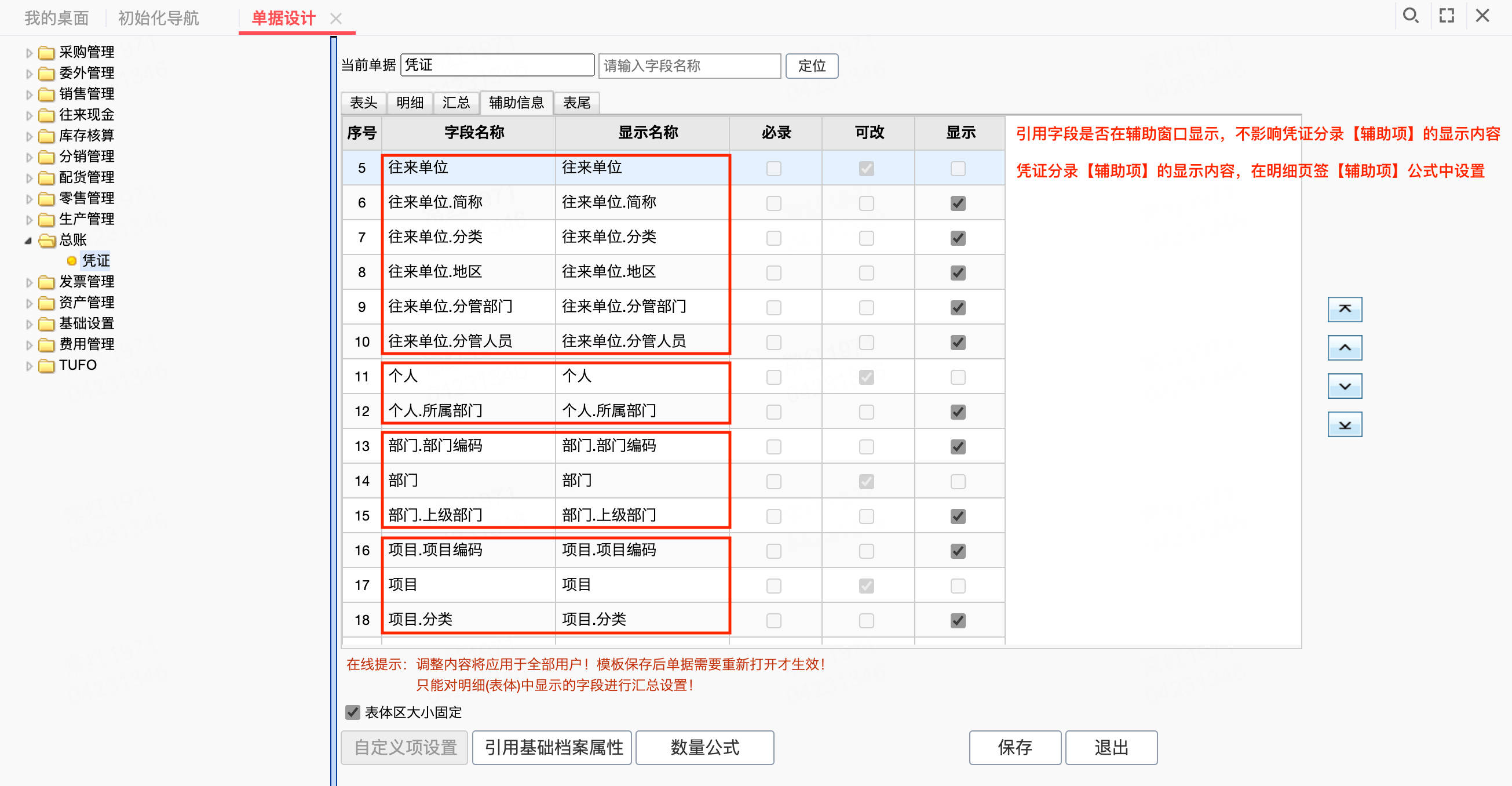Expand the TUFO tree node
1512x786 pixels.
click(29, 366)
